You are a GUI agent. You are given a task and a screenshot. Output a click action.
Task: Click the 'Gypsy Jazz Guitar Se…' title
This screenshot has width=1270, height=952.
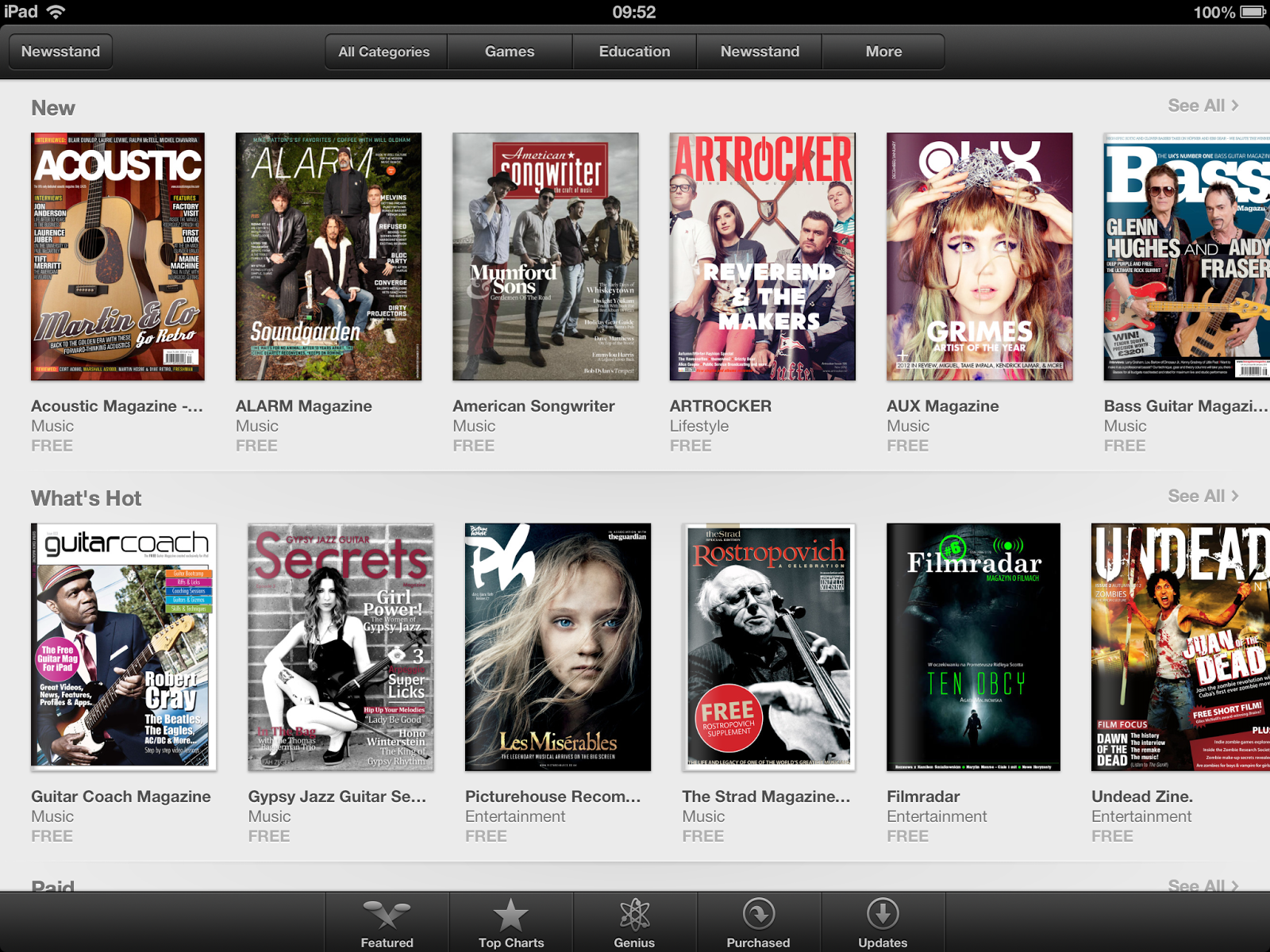pyautogui.click(x=337, y=797)
